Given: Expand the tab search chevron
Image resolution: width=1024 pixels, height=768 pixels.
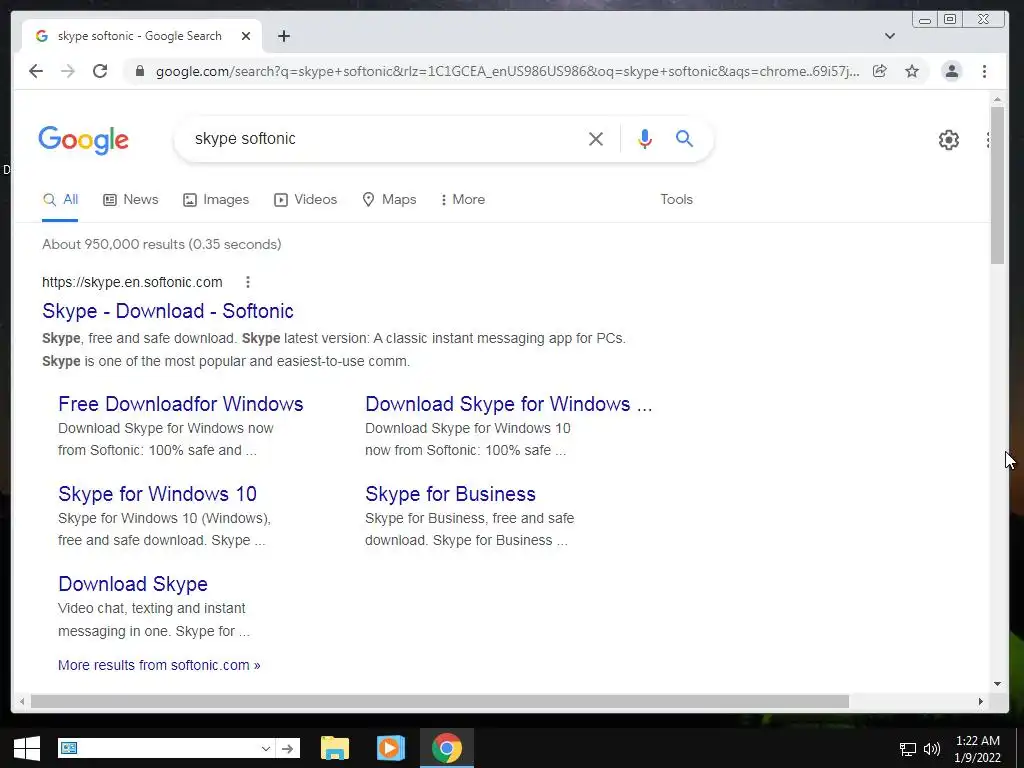Looking at the screenshot, I should [x=889, y=36].
